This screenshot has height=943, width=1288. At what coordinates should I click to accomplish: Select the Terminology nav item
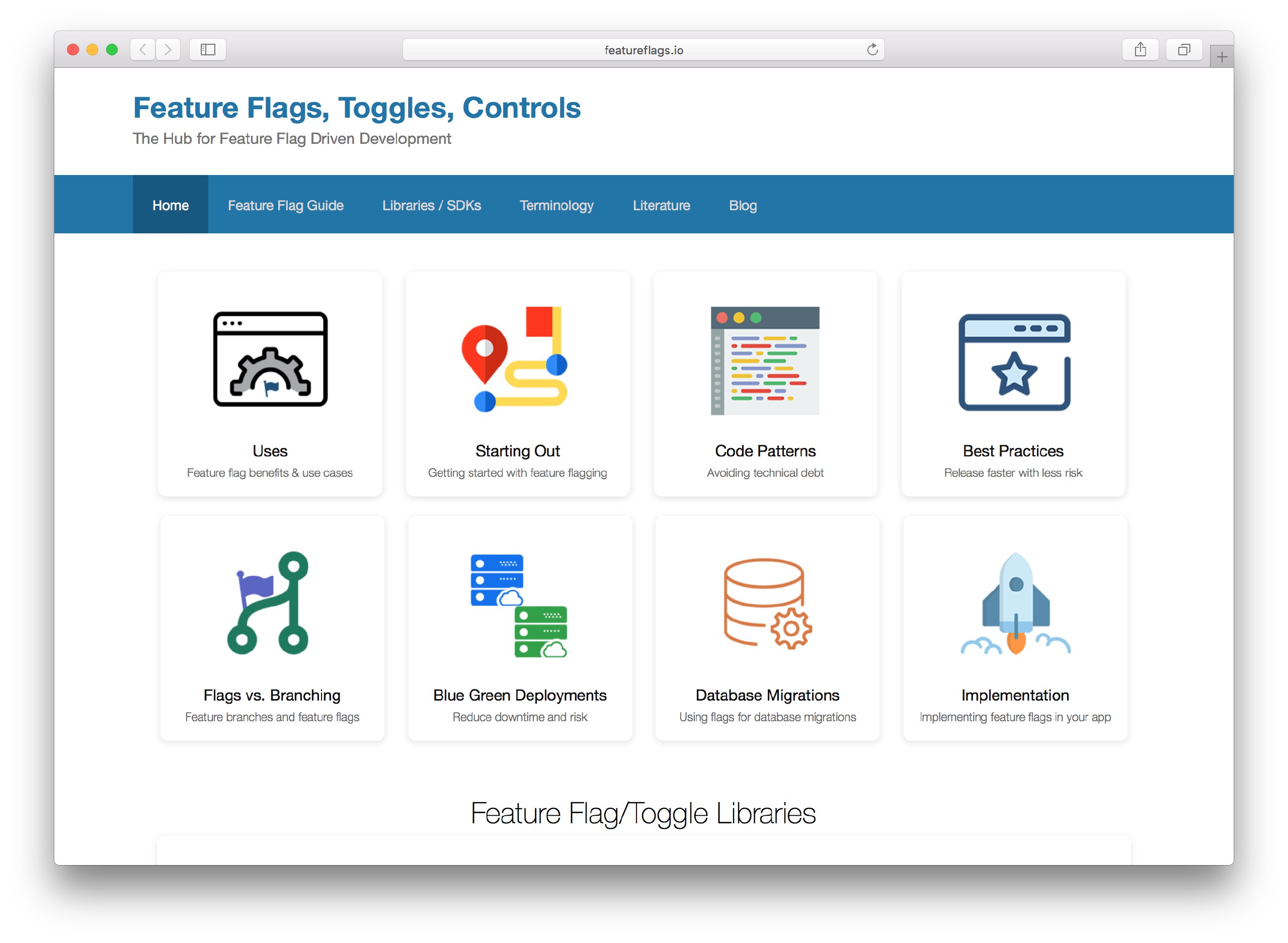pos(556,205)
